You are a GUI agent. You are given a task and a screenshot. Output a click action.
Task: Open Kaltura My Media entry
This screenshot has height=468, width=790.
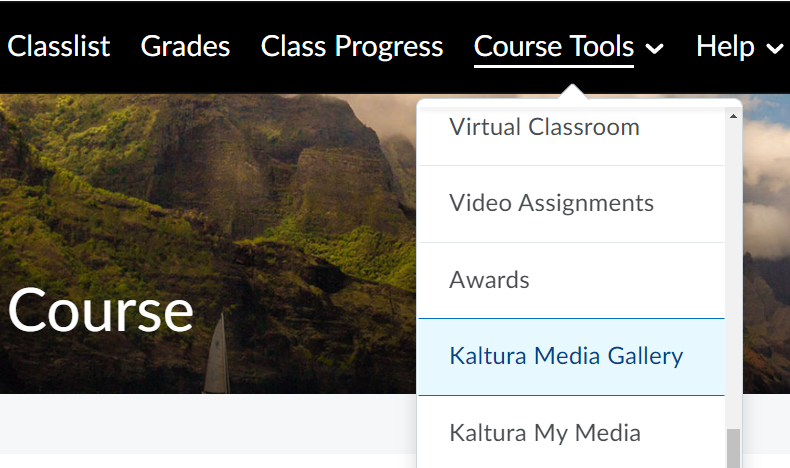pos(544,432)
